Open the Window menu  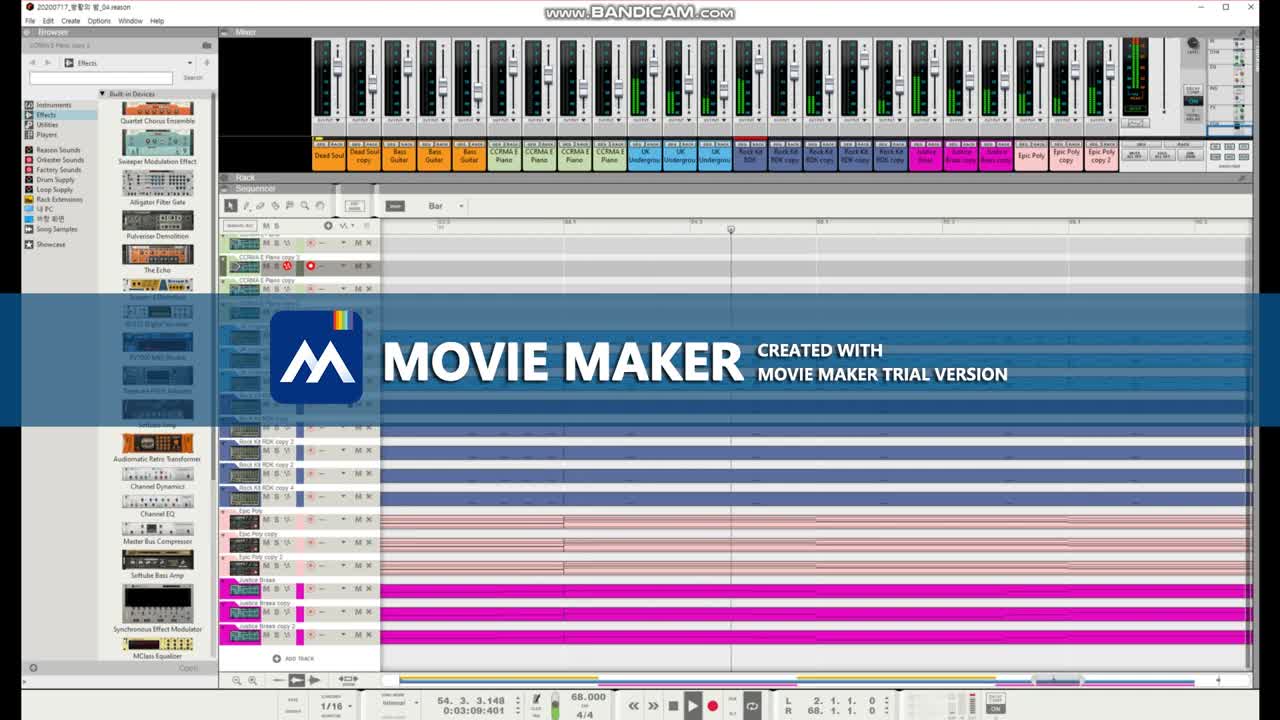pos(130,20)
